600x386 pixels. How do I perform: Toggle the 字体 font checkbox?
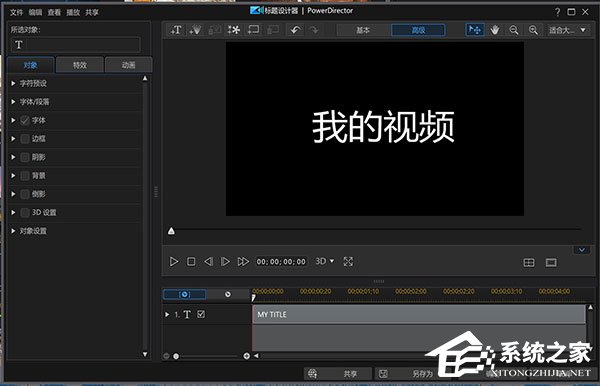click(x=25, y=121)
